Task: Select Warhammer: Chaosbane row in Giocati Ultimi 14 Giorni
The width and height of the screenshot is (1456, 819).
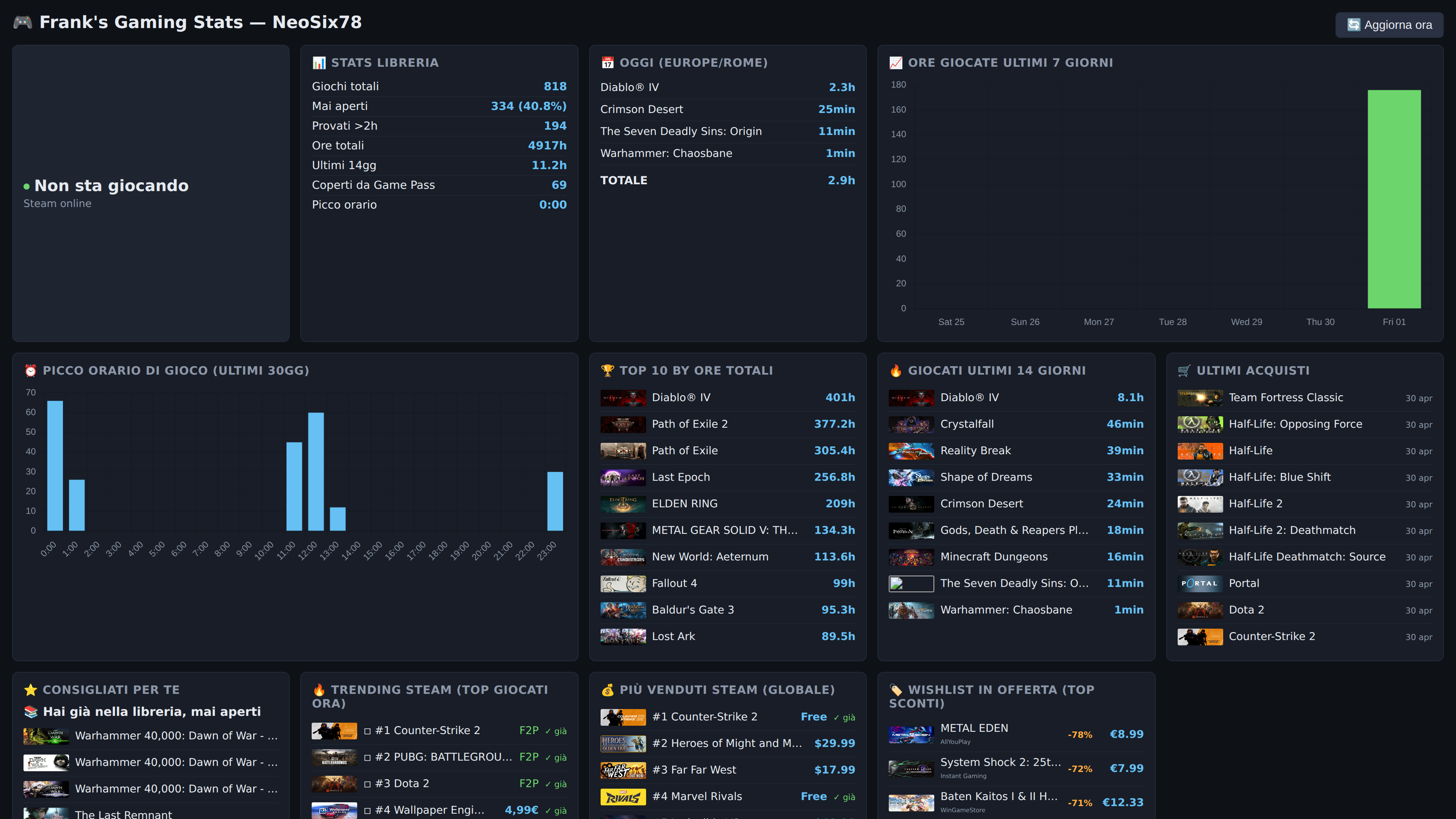Action: (1016, 610)
